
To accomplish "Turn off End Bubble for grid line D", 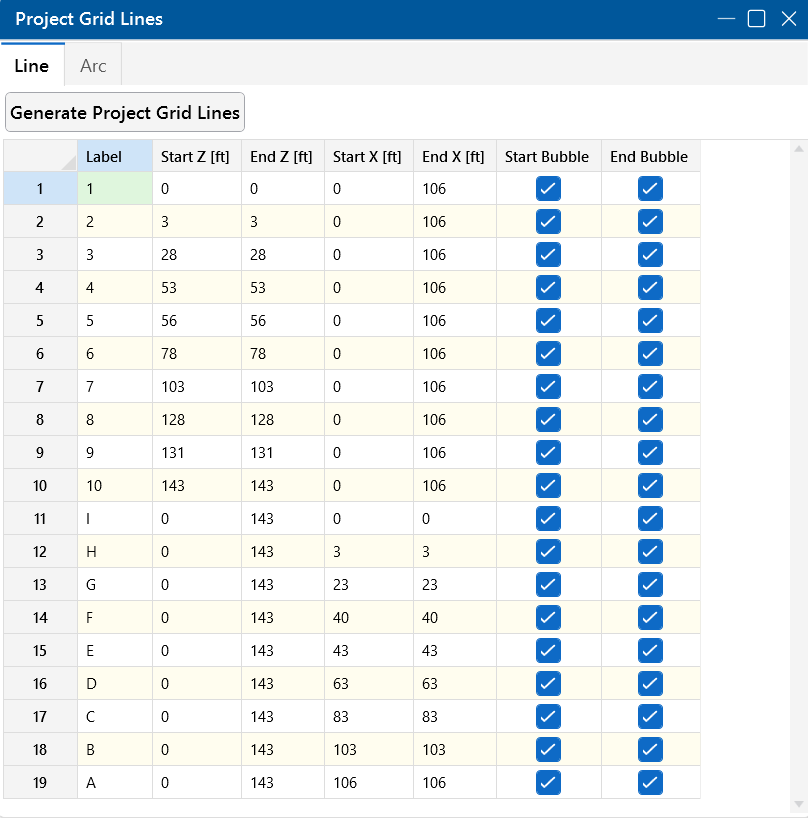I will click(x=650, y=684).
